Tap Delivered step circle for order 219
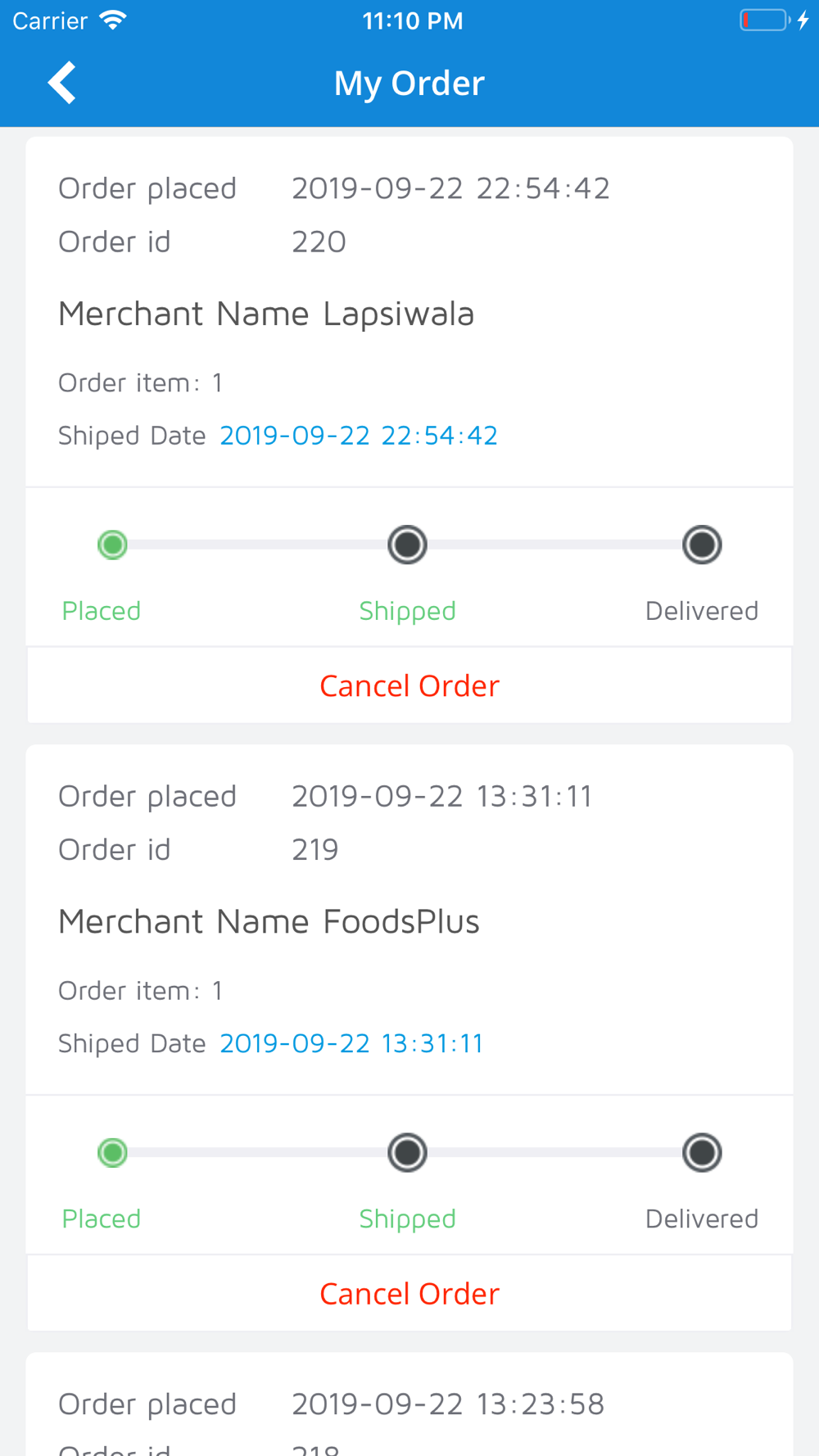819x1456 pixels. [702, 1152]
